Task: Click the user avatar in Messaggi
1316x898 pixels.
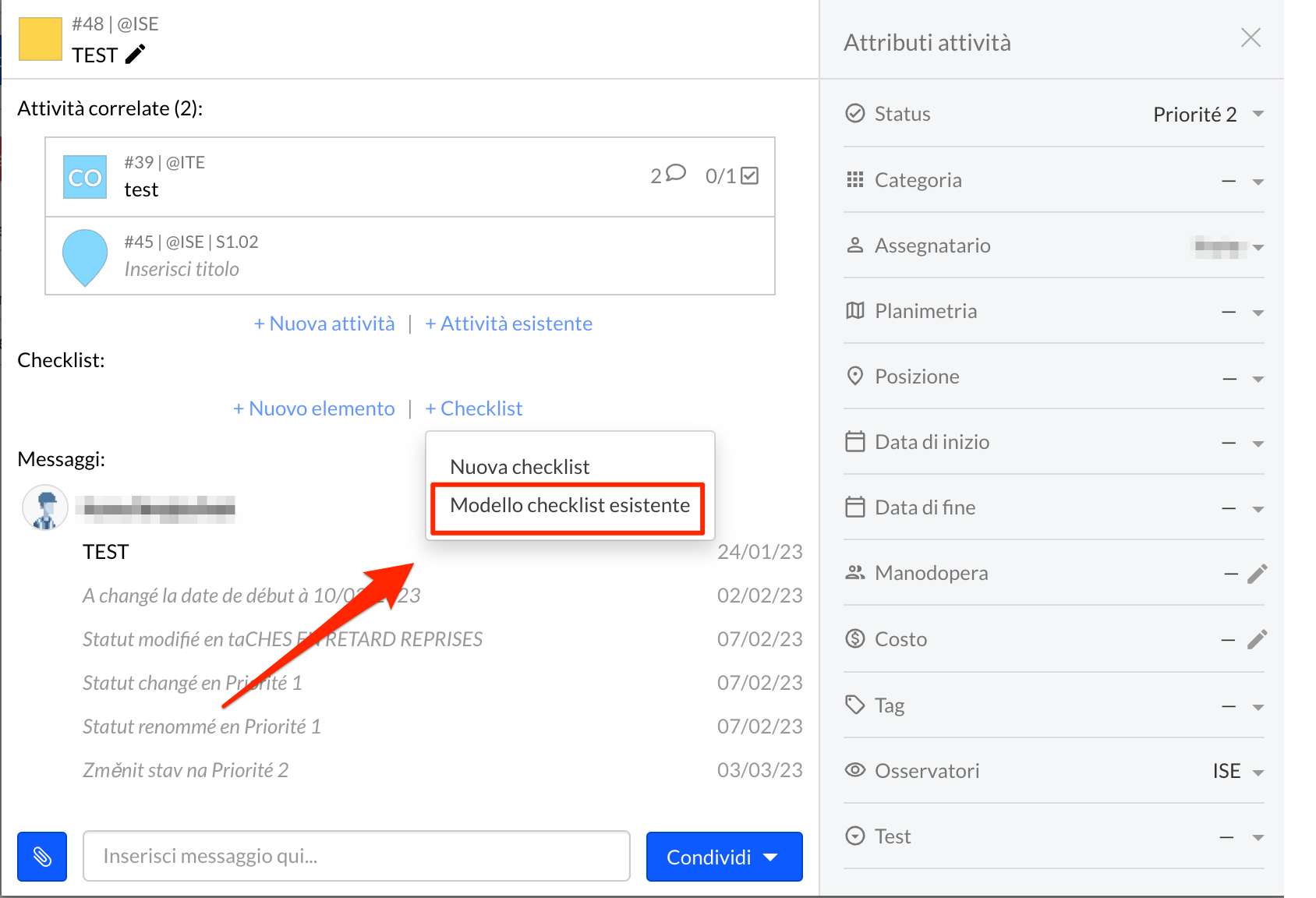Action: tap(45, 508)
